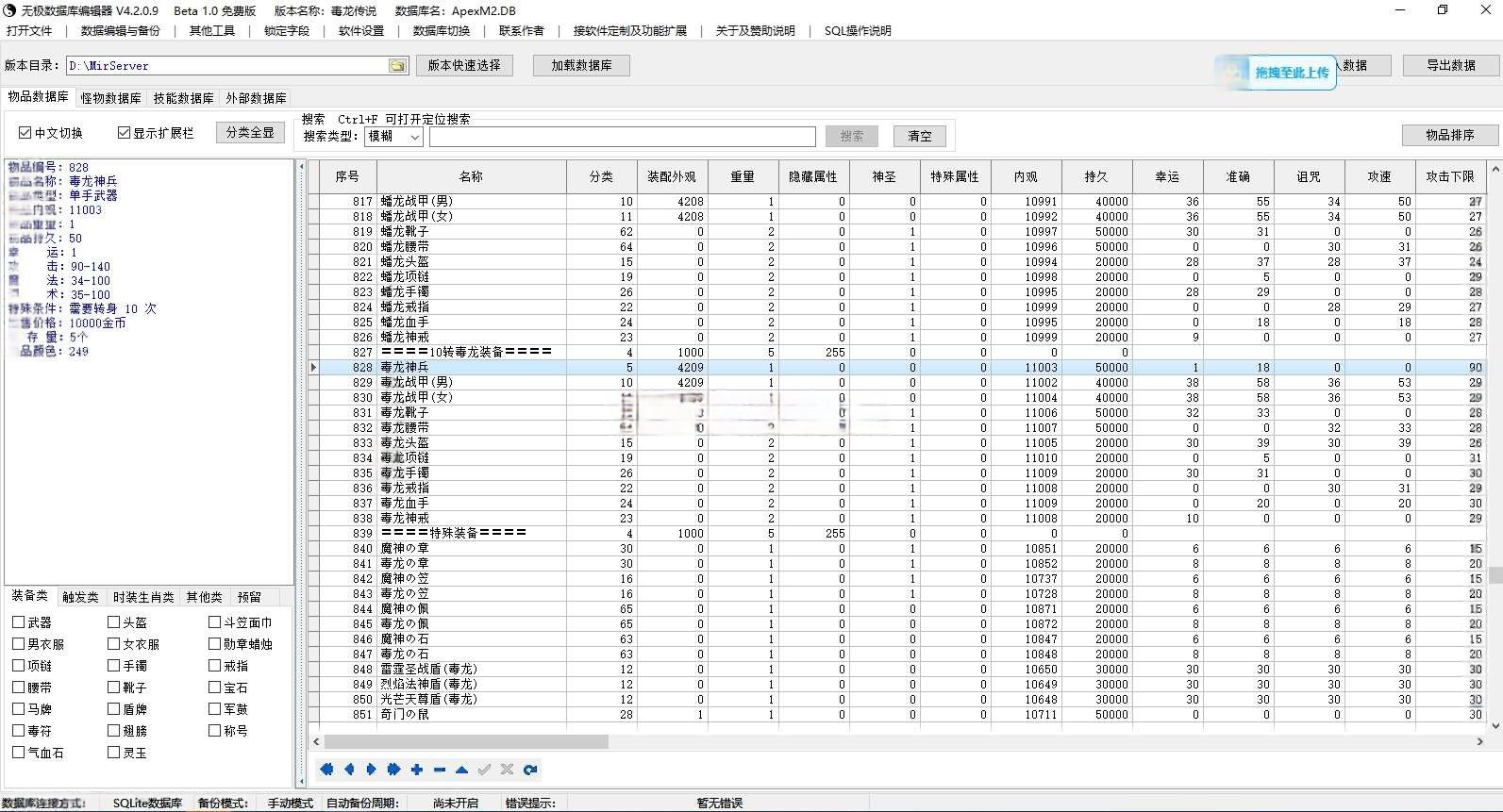Check the 气血石 filter box
Screen dimensions: 1503x812
[18, 753]
